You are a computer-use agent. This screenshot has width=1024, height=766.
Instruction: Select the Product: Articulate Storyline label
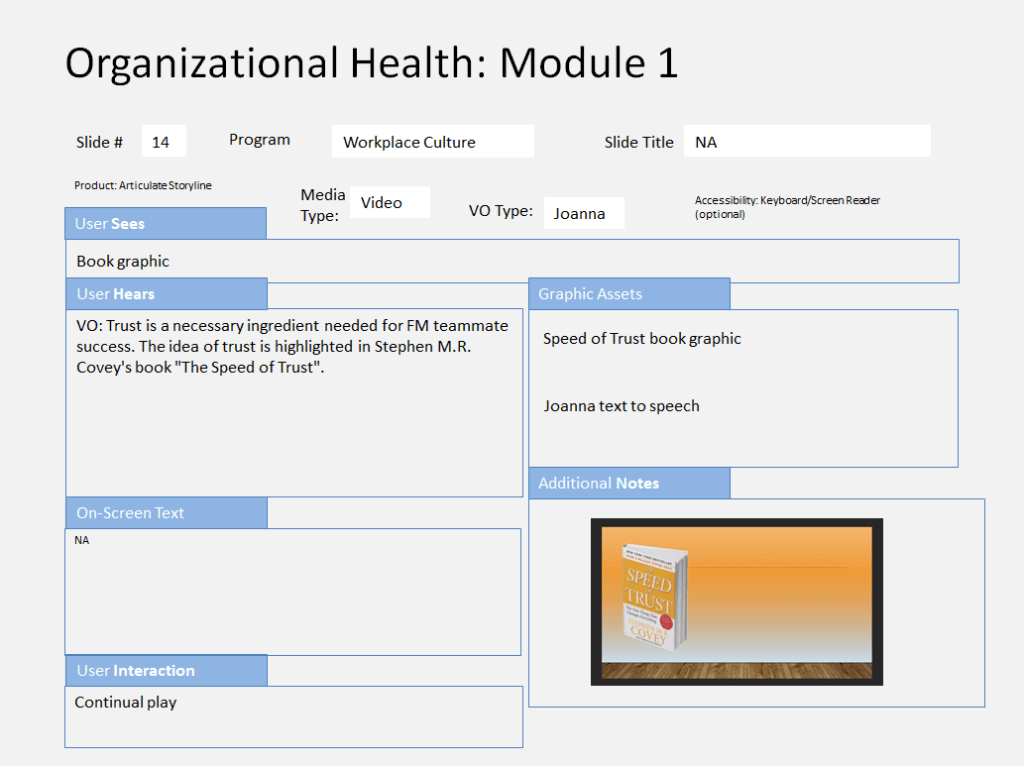tap(143, 186)
